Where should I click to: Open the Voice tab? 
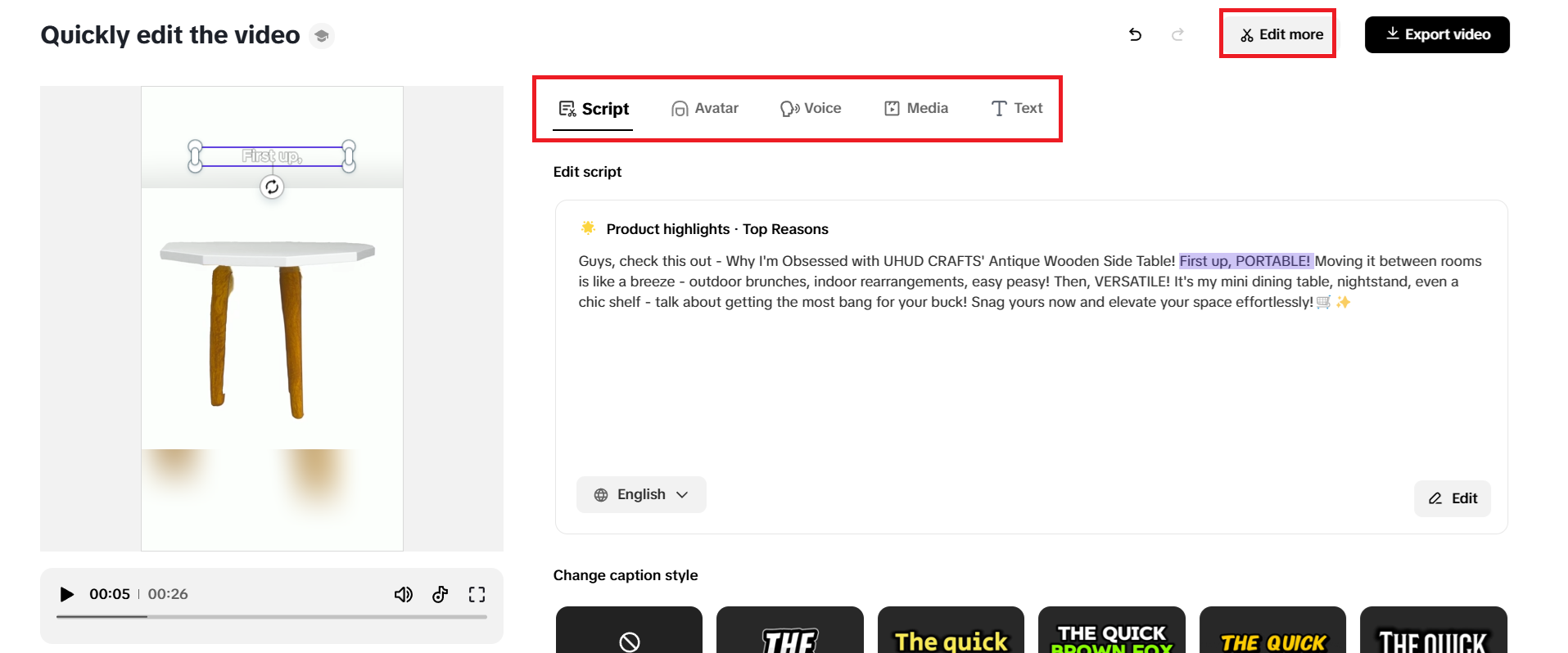coord(811,109)
